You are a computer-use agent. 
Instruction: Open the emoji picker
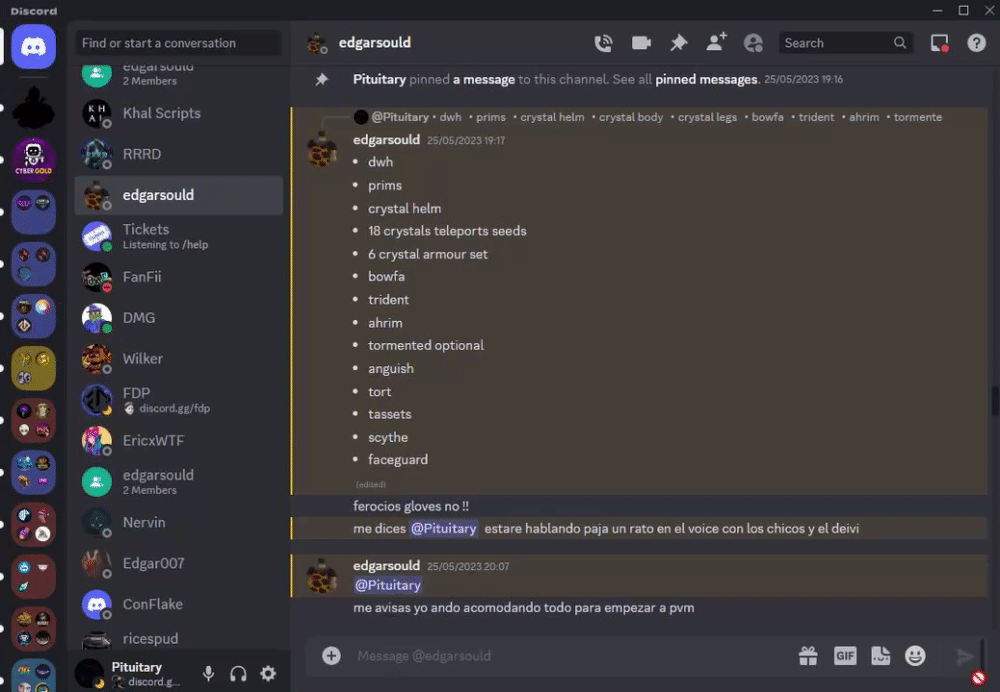click(915, 656)
